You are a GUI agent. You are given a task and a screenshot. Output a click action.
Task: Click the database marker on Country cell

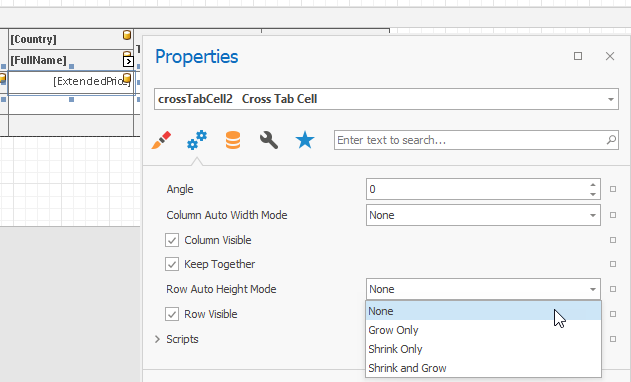coord(127,35)
